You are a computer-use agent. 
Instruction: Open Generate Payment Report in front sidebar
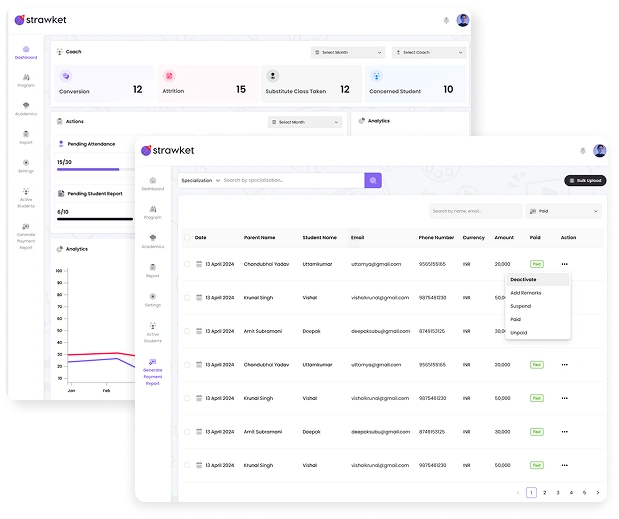[153, 372]
